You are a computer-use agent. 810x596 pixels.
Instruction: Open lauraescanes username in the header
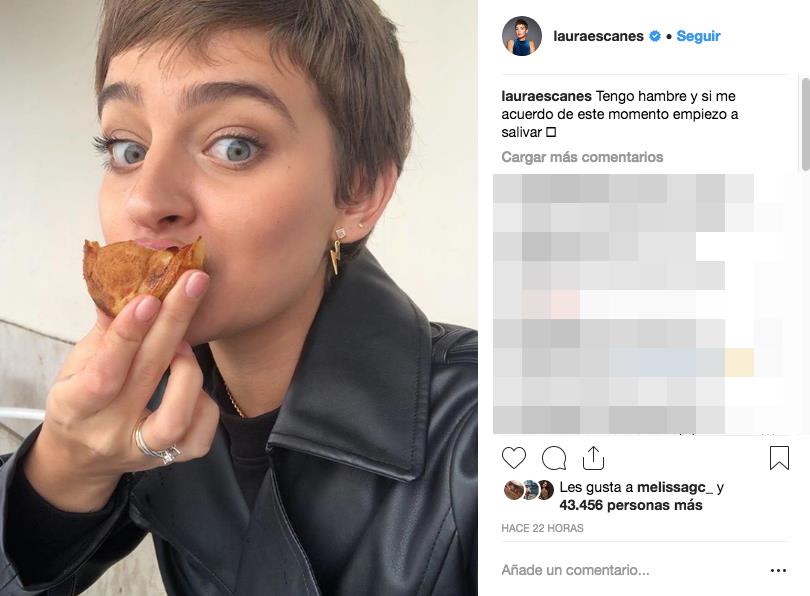pyautogui.click(x=598, y=36)
